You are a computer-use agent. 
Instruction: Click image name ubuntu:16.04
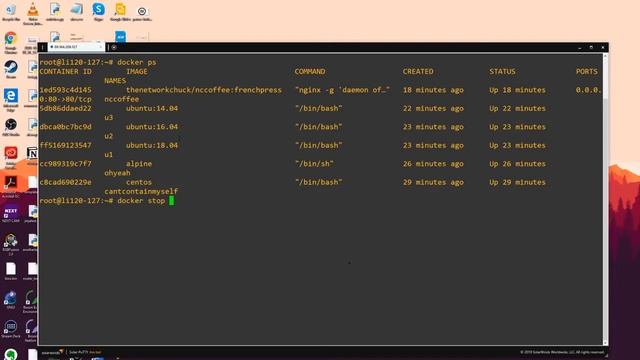tap(152, 127)
